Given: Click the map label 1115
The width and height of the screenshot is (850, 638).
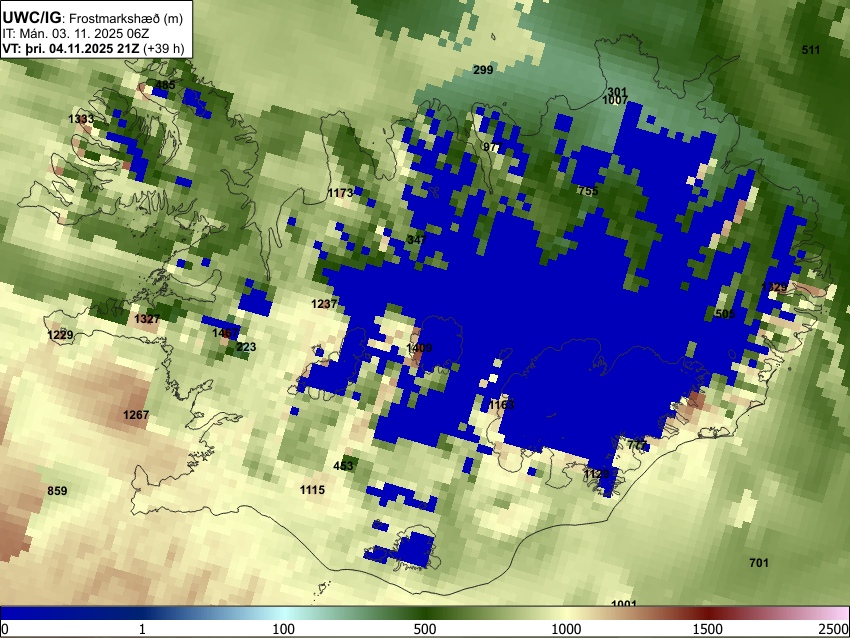Looking at the screenshot, I should (312, 490).
